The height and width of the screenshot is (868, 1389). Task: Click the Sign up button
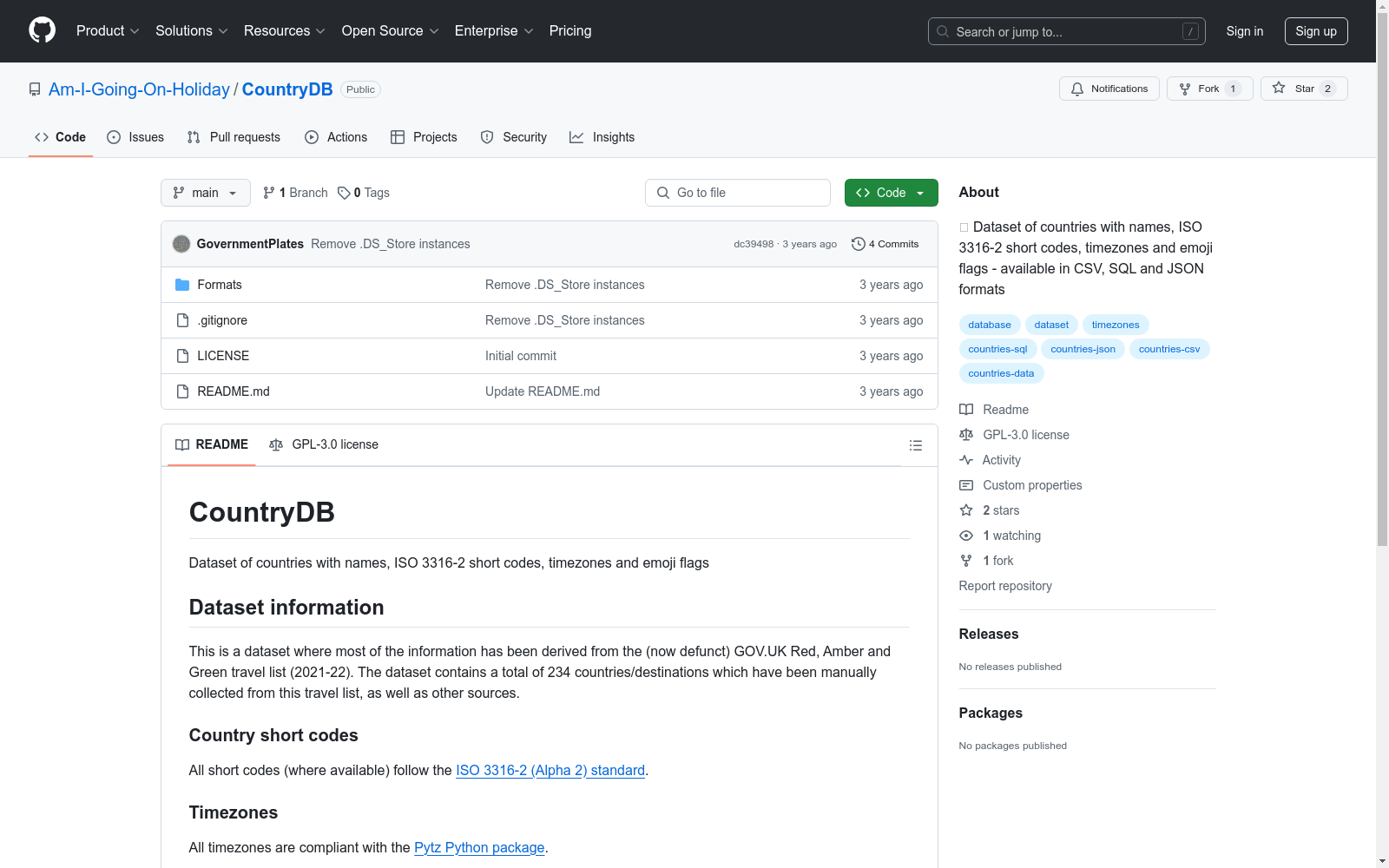tap(1316, 31)
